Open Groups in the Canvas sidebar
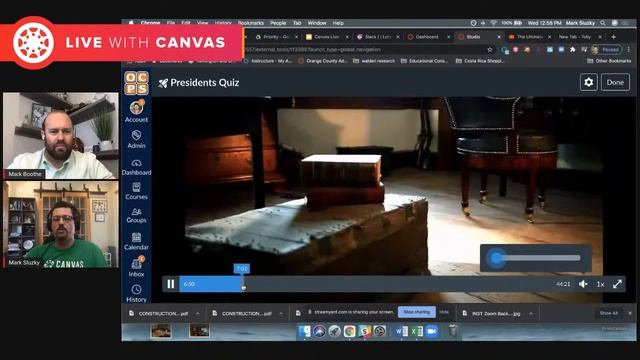Image resolution: width=640 pixels, height=360 pixels. click(136, 215)
